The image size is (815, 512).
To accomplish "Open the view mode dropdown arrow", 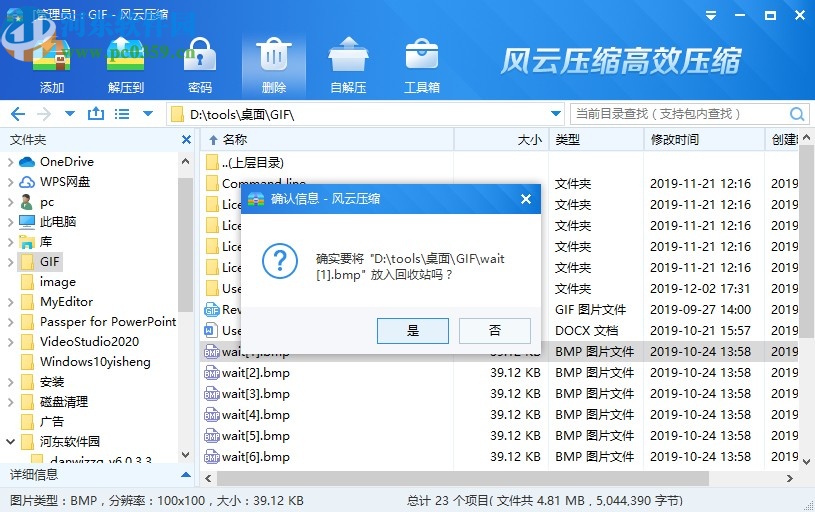I will pyautogui.click(x=148, y=114).
